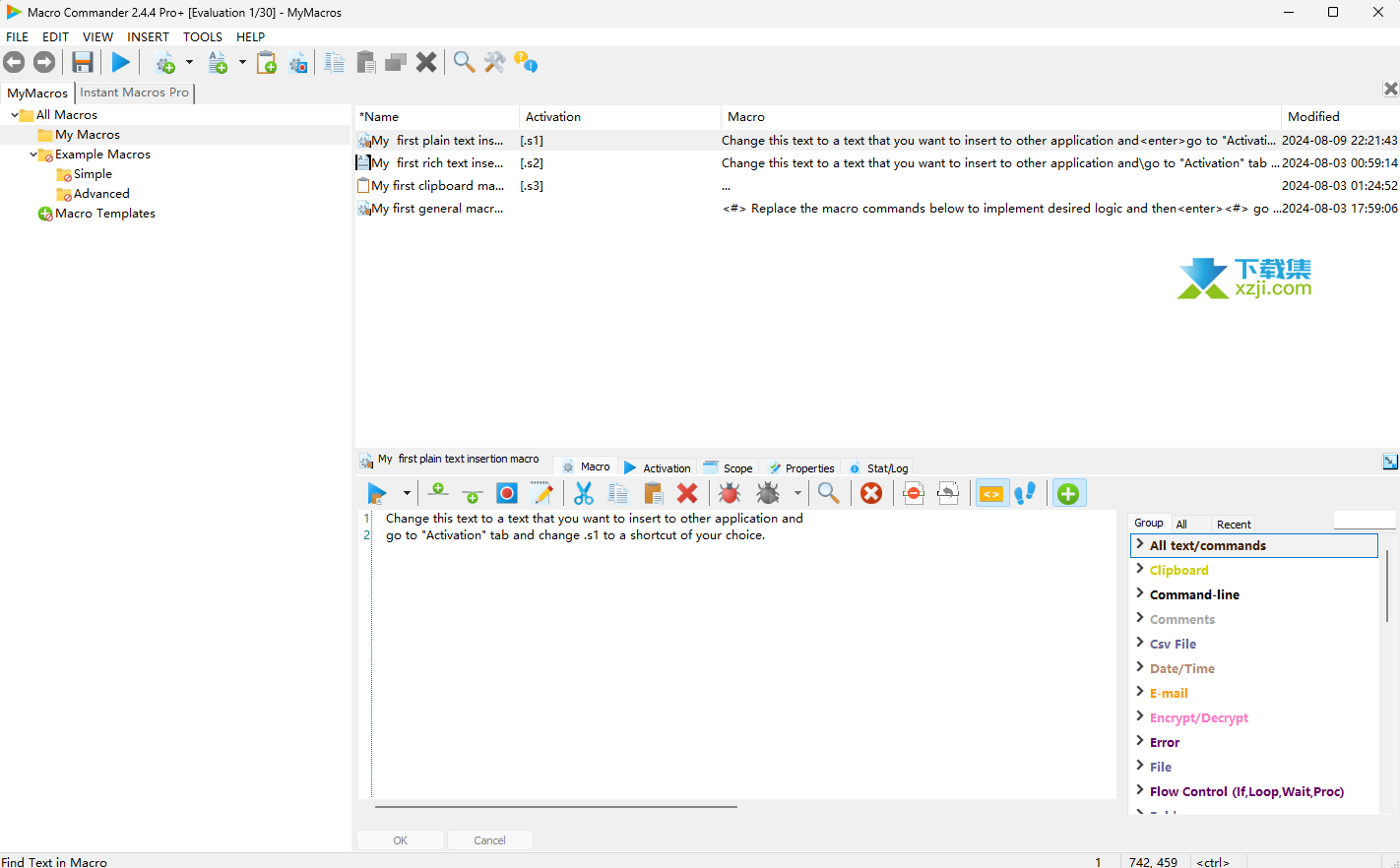Expand the Flow Control command group

1140,790
